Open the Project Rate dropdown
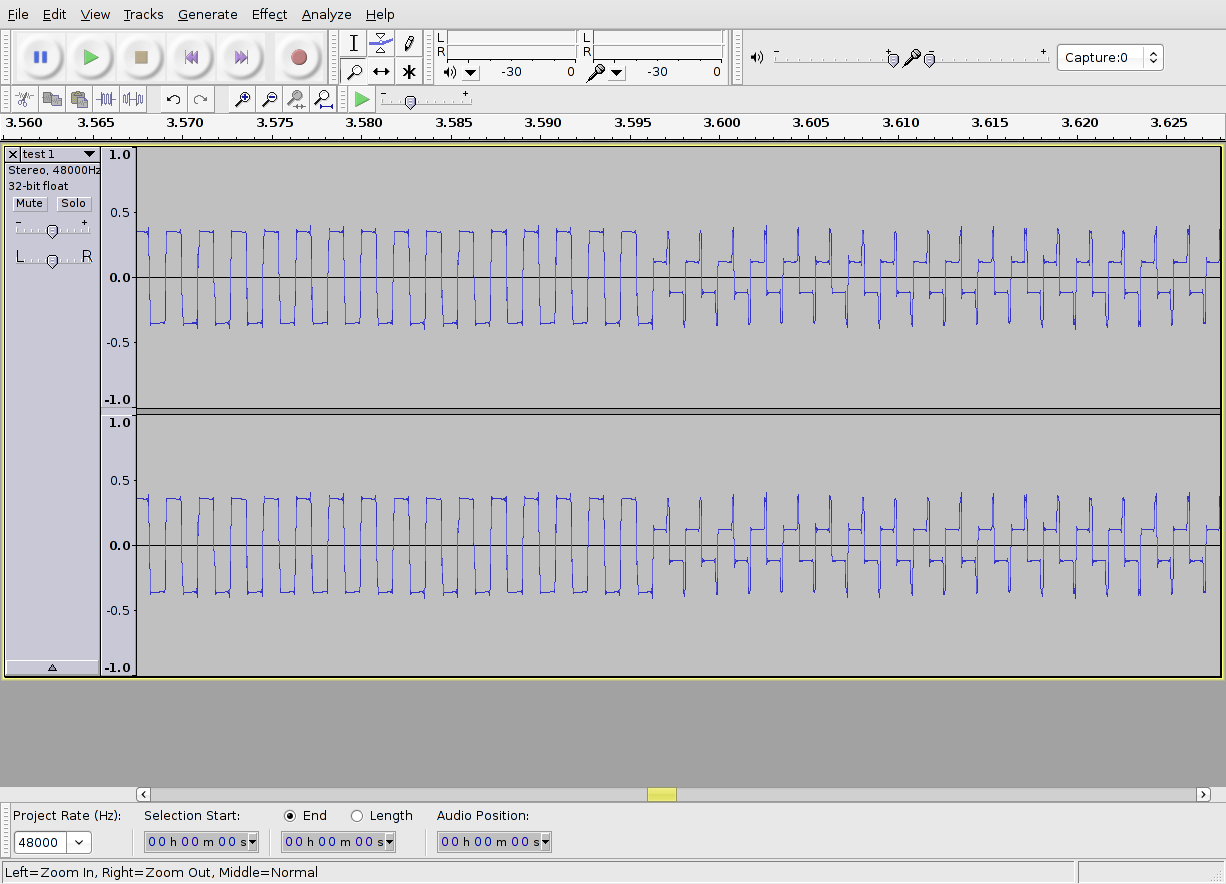 tap(79, 843)
